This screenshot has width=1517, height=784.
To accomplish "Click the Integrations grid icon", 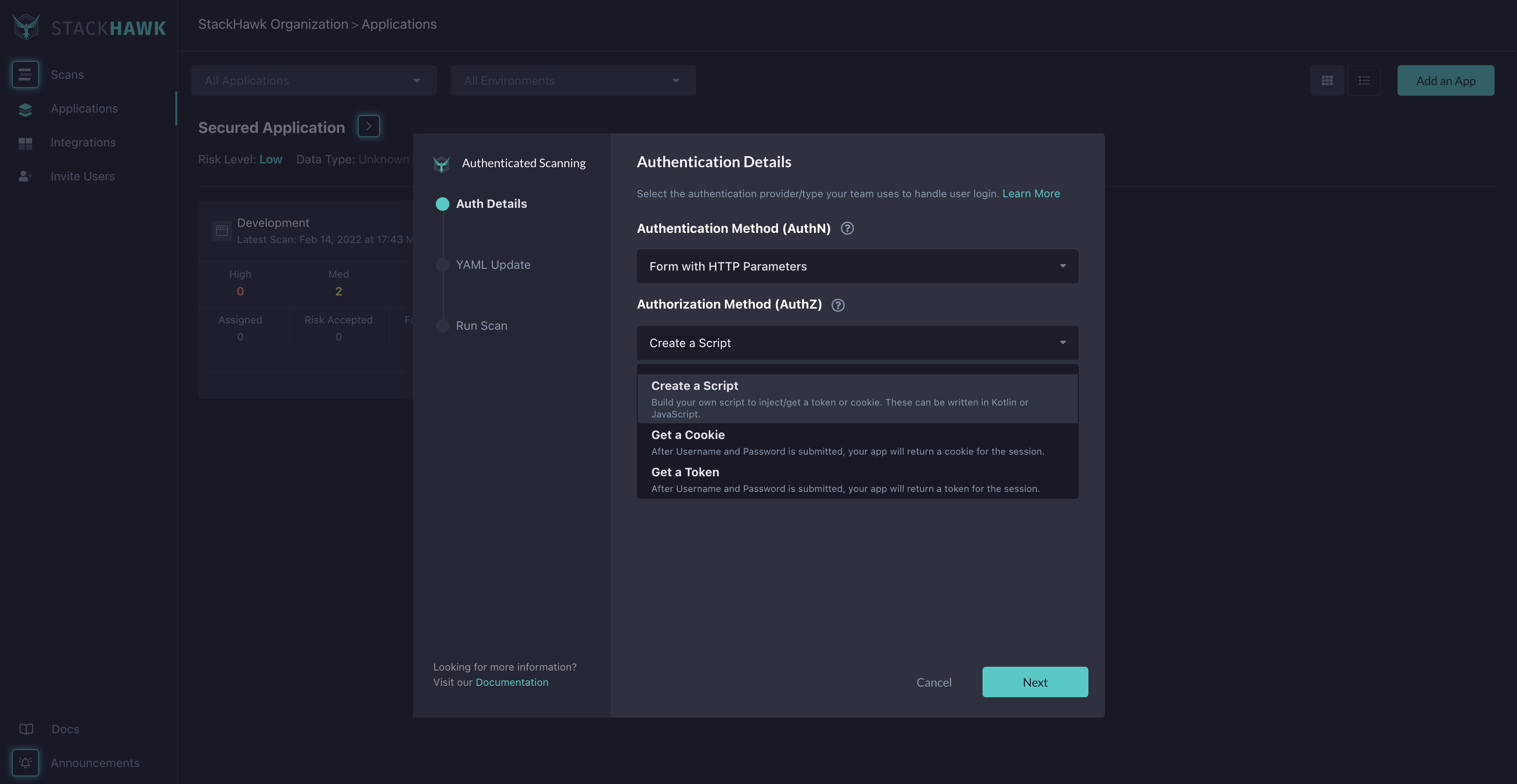I will coord(25,143).
